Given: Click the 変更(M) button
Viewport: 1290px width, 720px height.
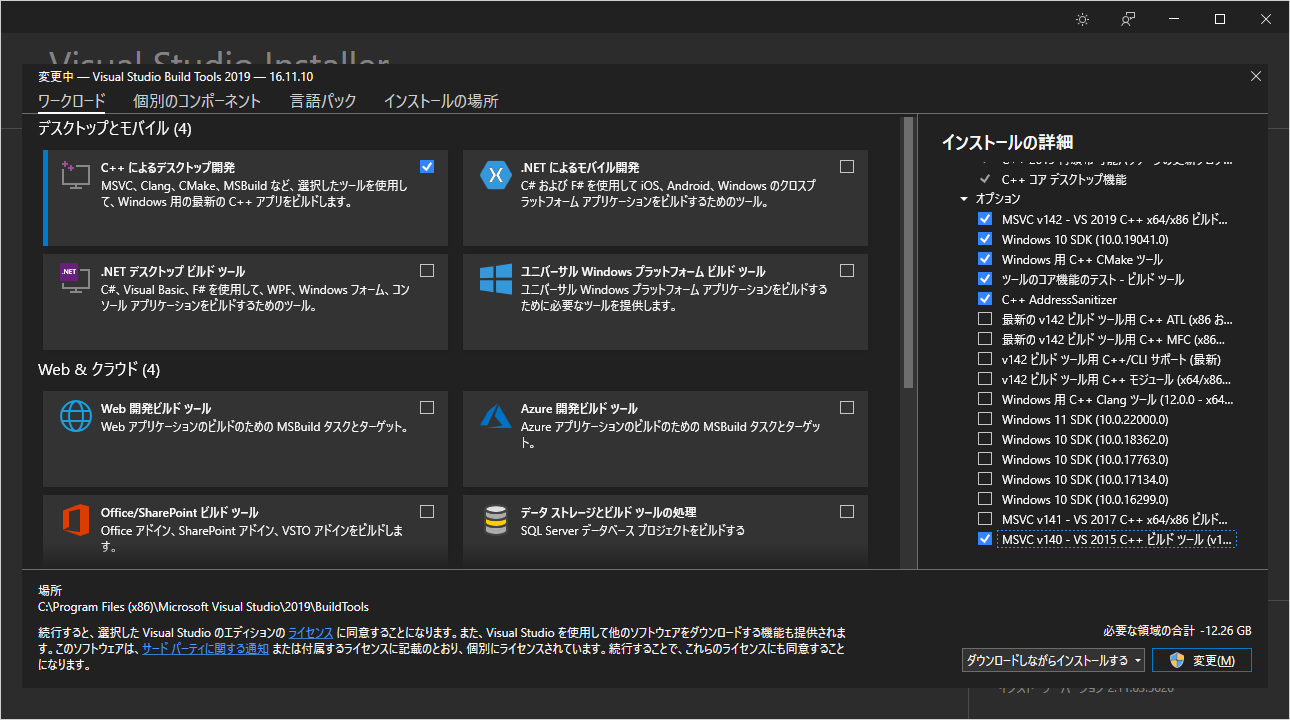Looking at the screenshot, I should [x=1201, y=659].
